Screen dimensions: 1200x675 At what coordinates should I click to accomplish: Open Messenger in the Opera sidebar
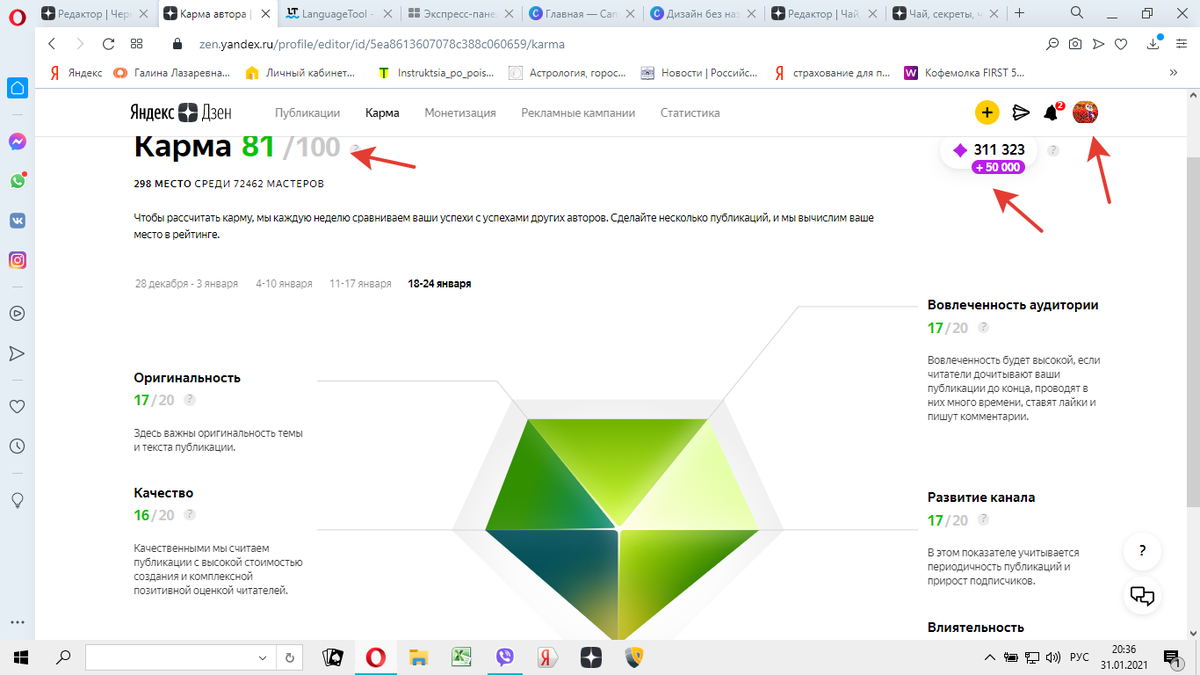click(17, 142)
